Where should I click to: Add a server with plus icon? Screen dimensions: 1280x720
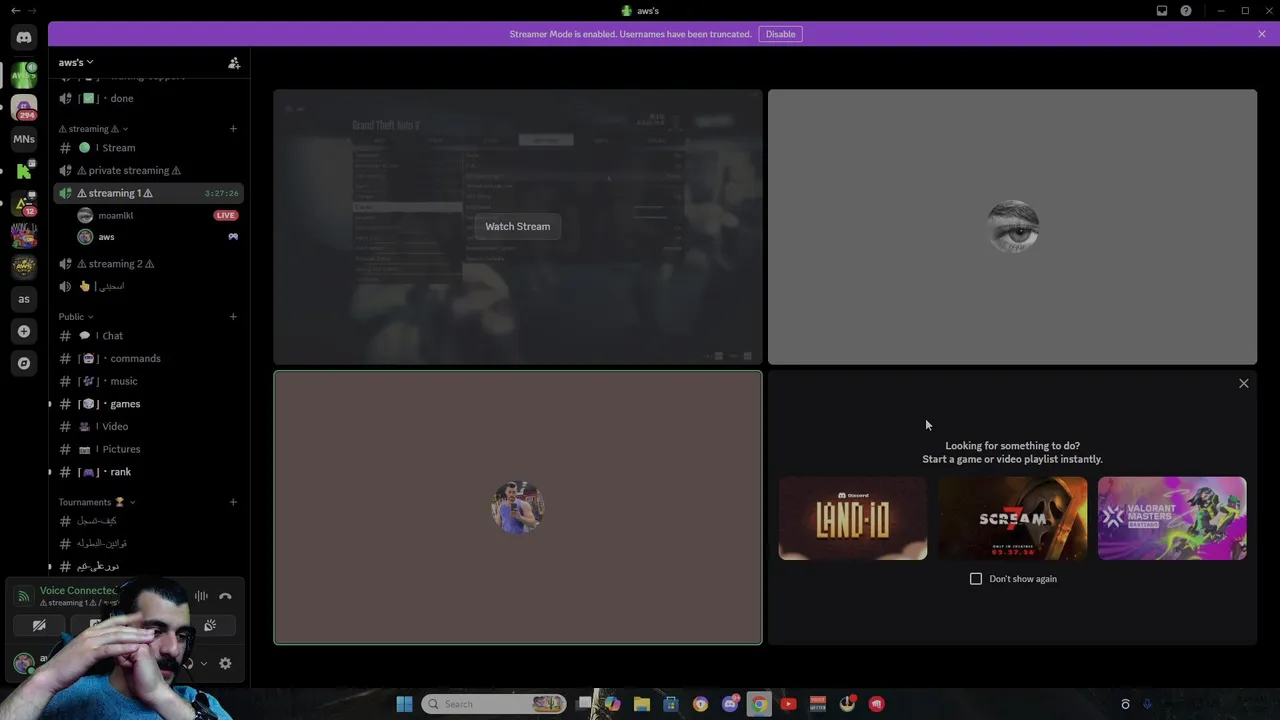24,331
